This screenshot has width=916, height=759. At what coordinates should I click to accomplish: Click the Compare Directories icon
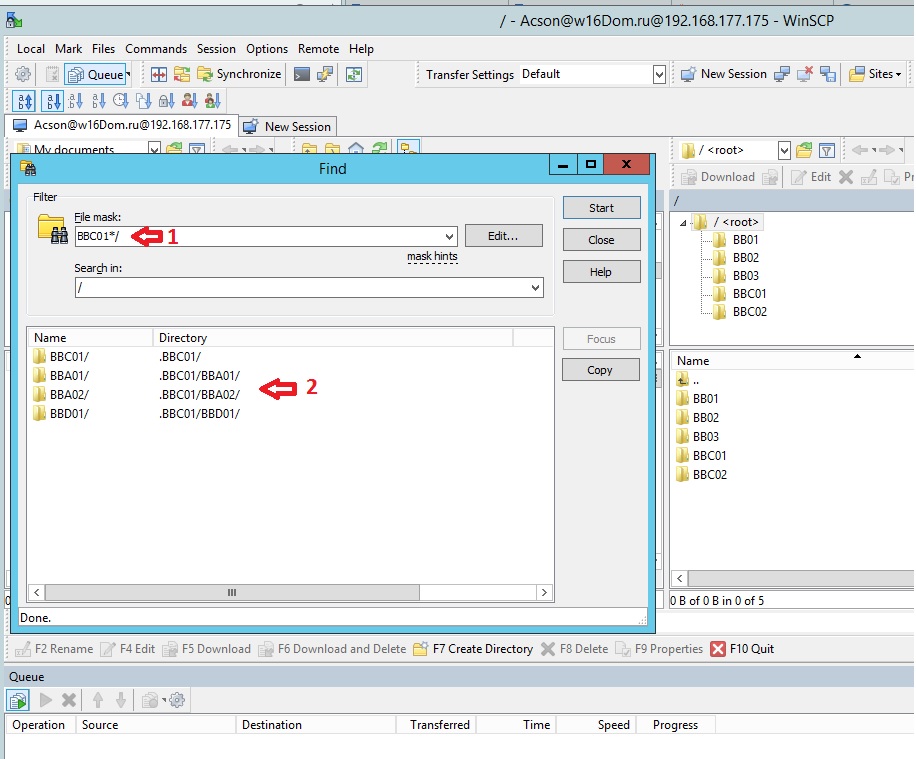(159, 74)
